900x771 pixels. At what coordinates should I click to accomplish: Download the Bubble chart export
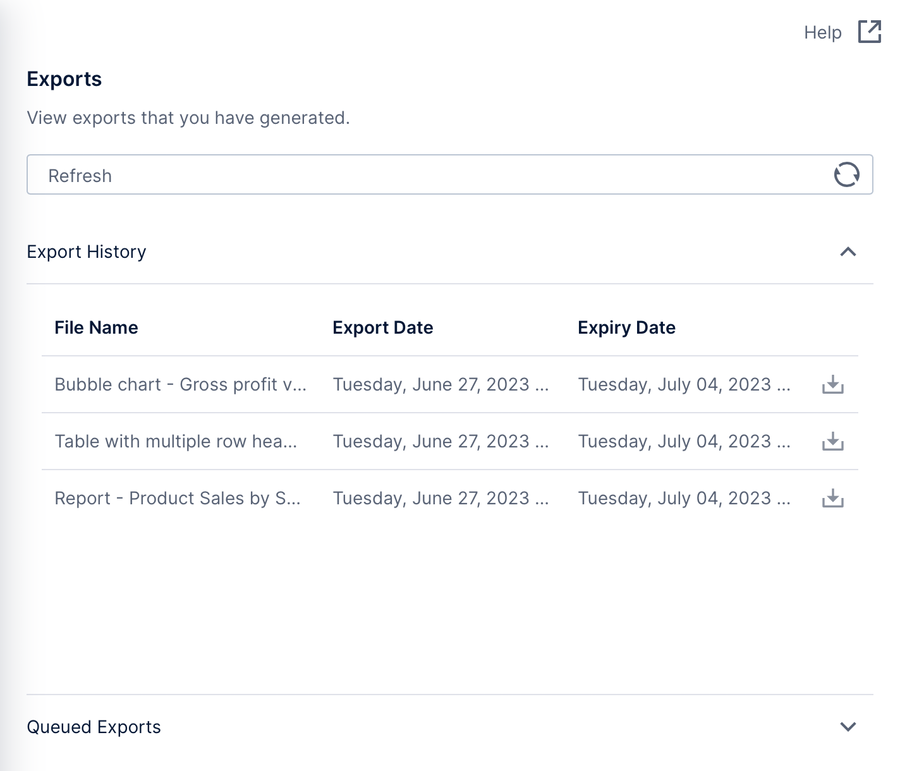pyautogui.click(x=832, y=385)
